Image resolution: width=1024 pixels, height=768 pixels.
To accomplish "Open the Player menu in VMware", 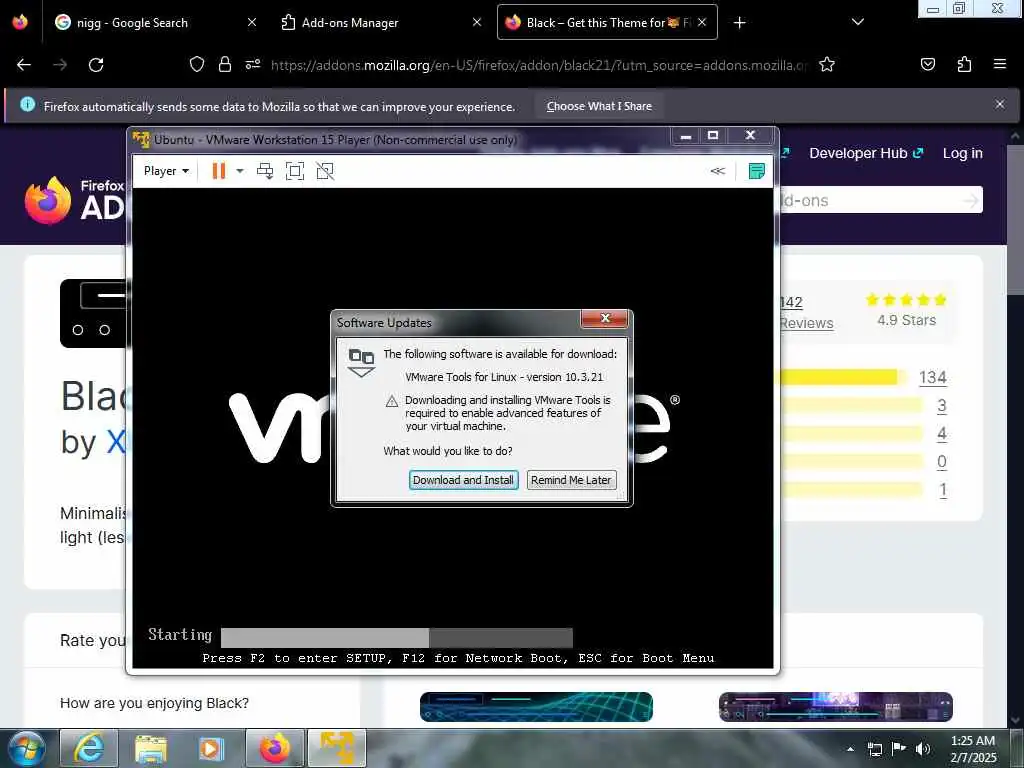I will [x=166, y=171].
